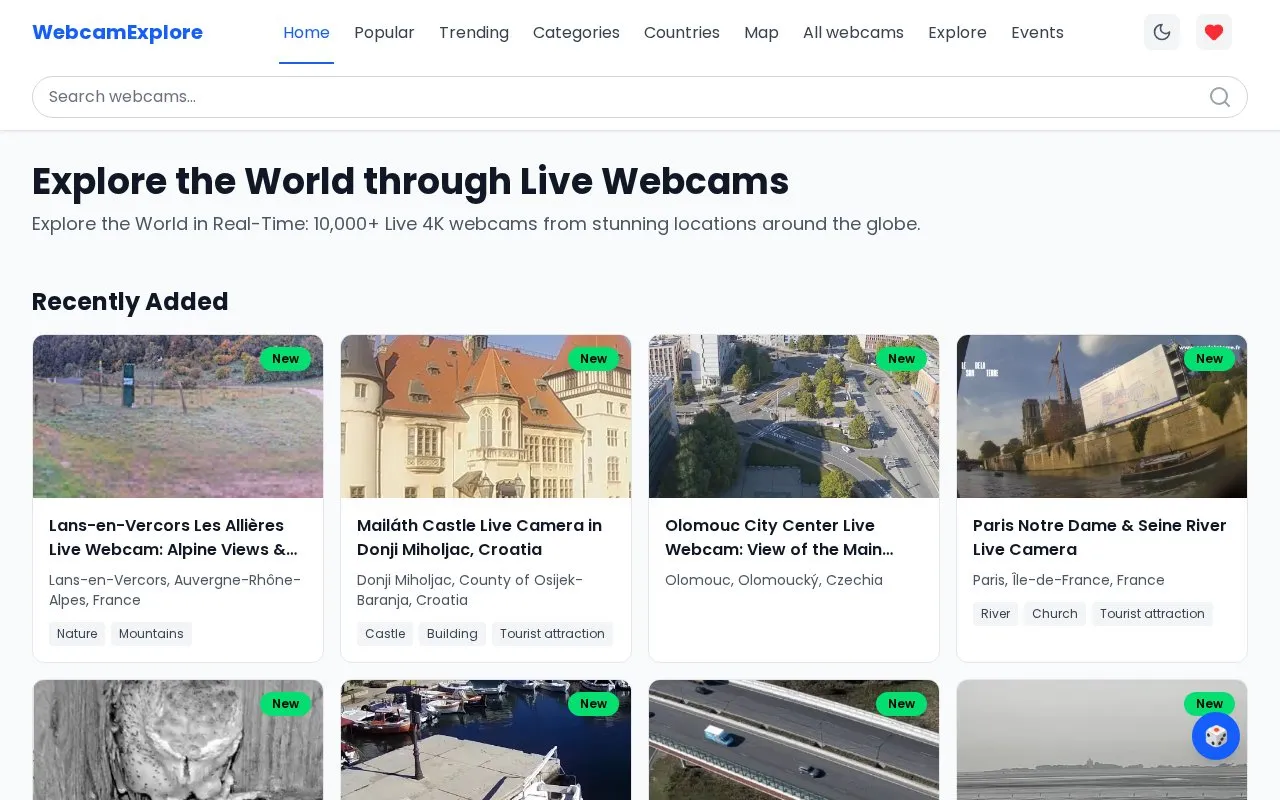This screenshot has height=800, width=1280.
Task: Click Donji Miholjac, County of Osijek-Baranja location
Action: coord(470,590)
